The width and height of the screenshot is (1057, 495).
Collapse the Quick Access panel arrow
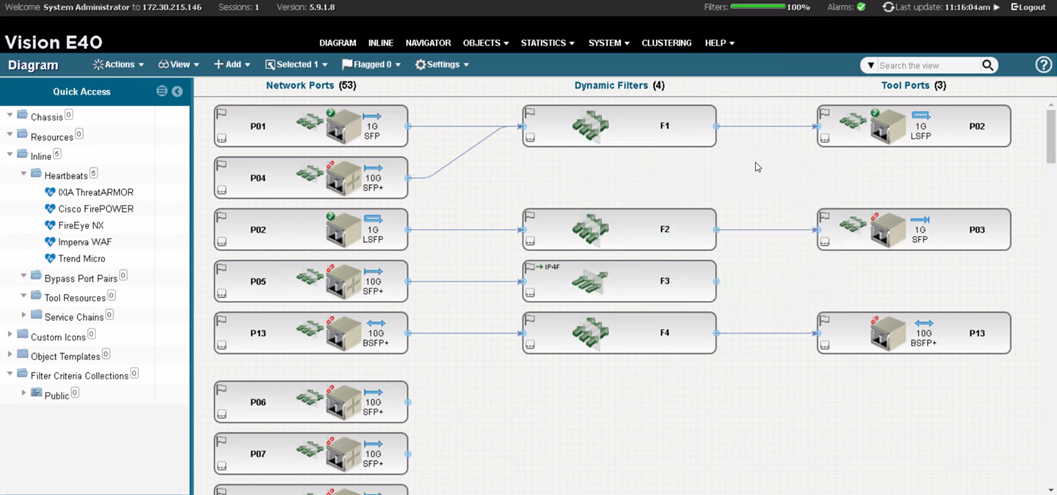pos(177,91)
